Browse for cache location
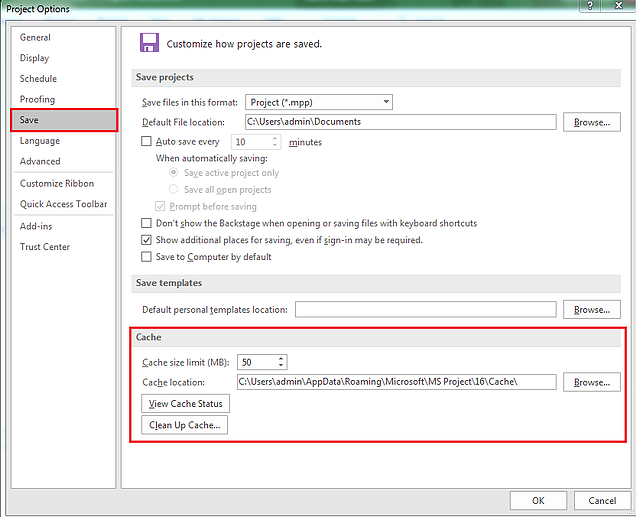Screen dimensions: 636x517 click(x=592, y=382)
